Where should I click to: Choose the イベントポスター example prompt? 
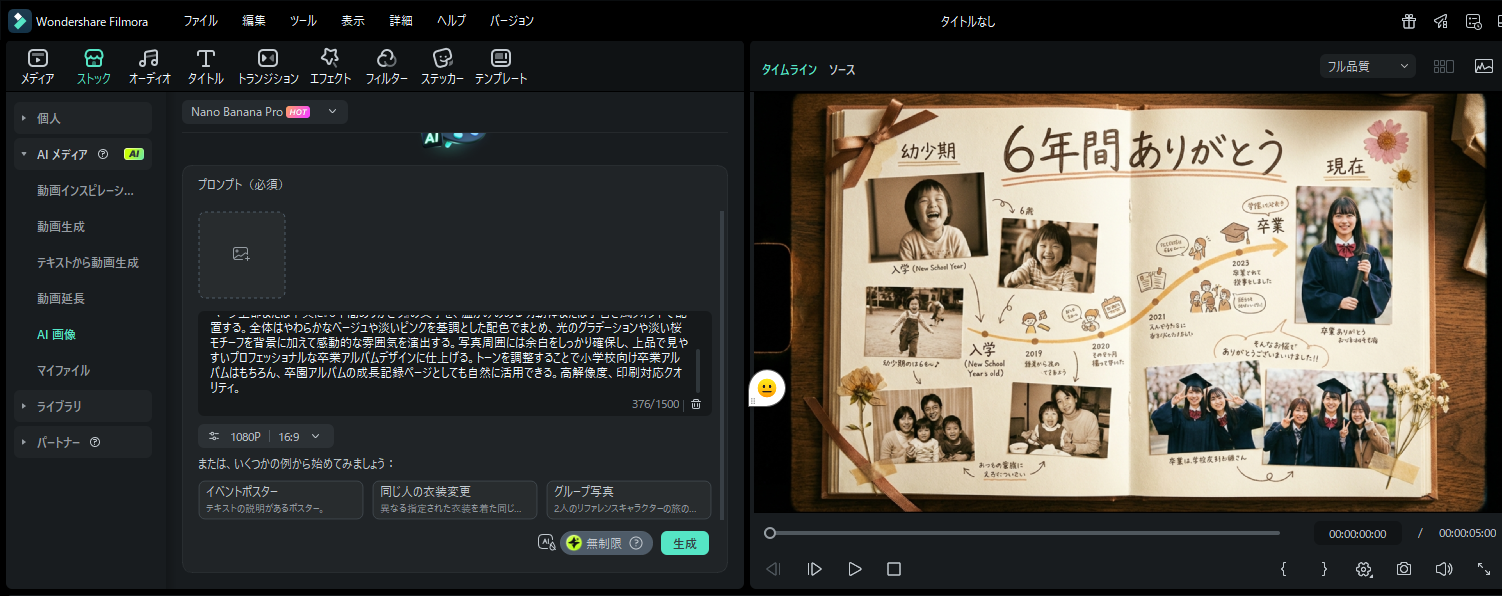coord(281,499)
